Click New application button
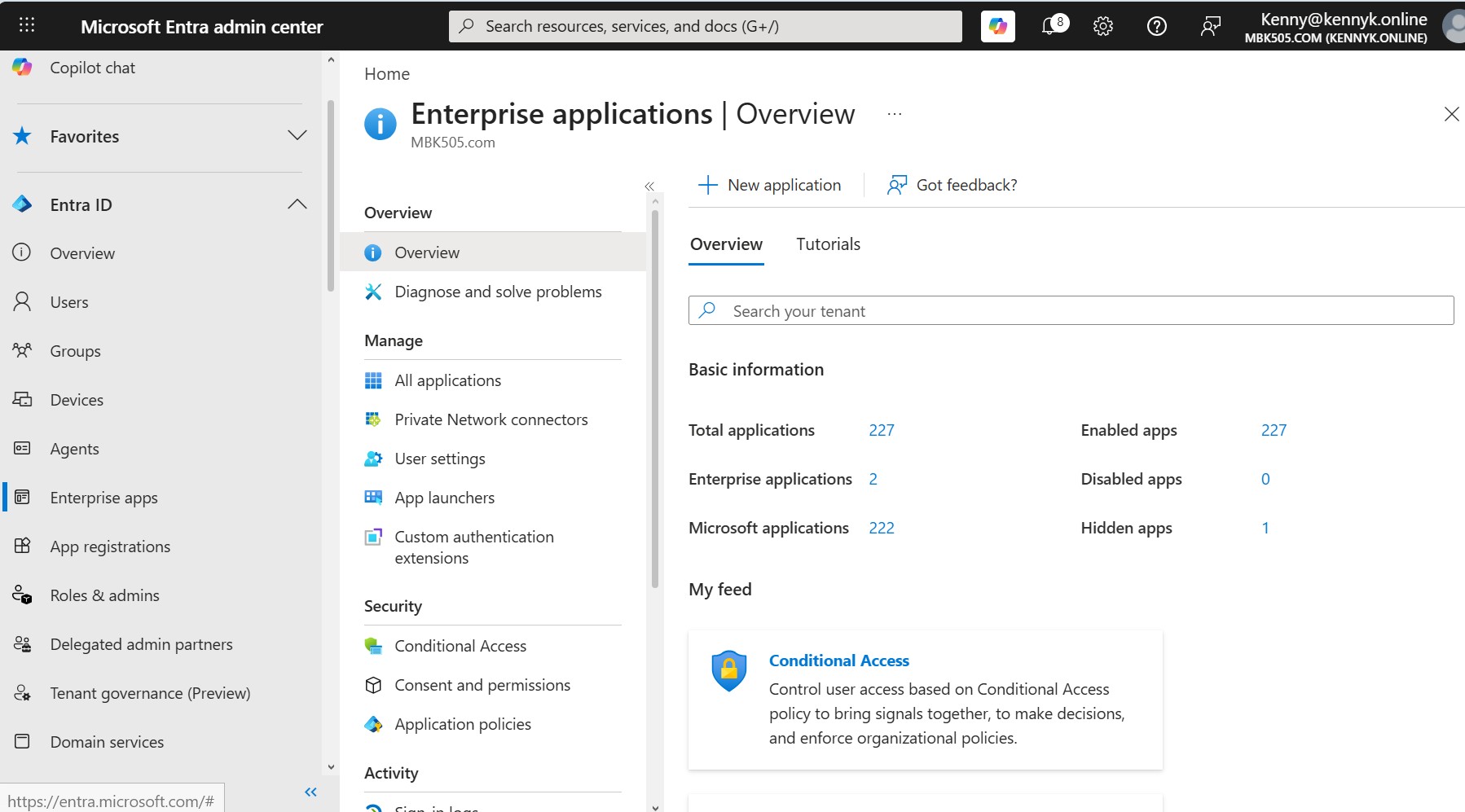 770,185
